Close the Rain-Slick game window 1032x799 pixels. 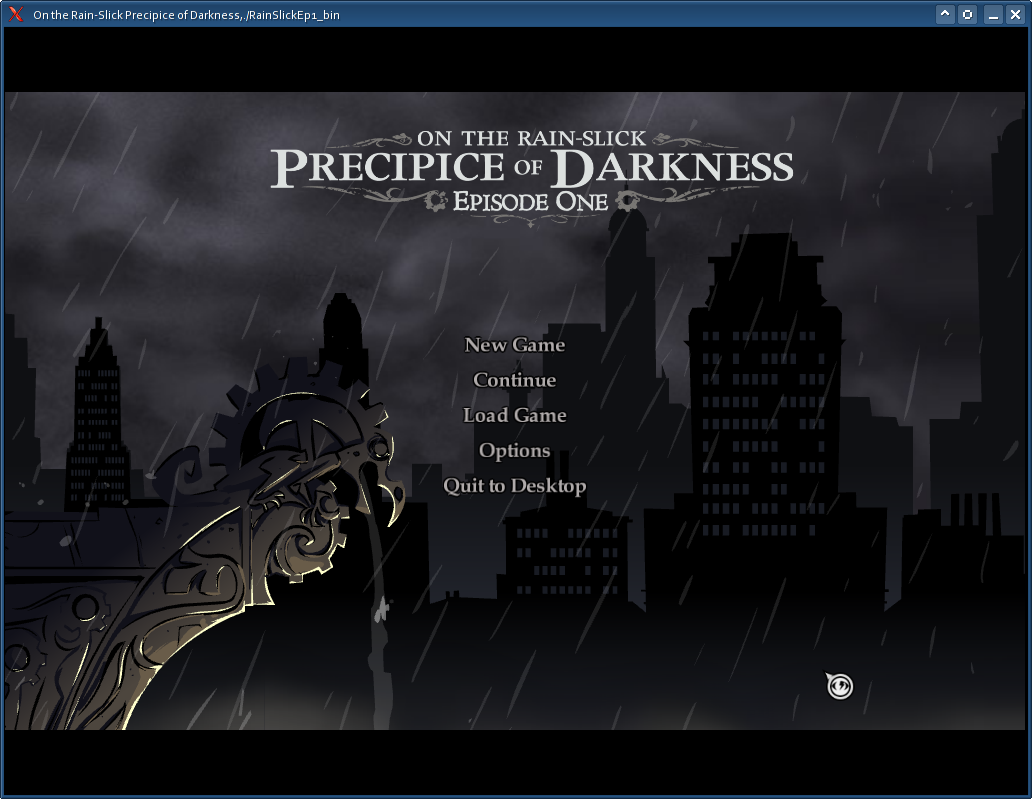pos(1016,14)
